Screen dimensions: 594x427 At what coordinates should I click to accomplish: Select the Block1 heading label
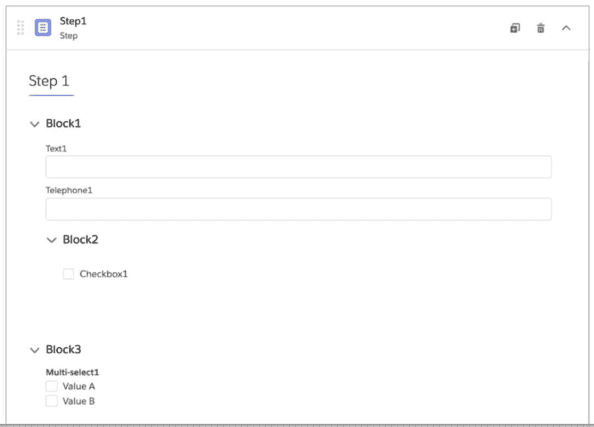pos(63,124)
